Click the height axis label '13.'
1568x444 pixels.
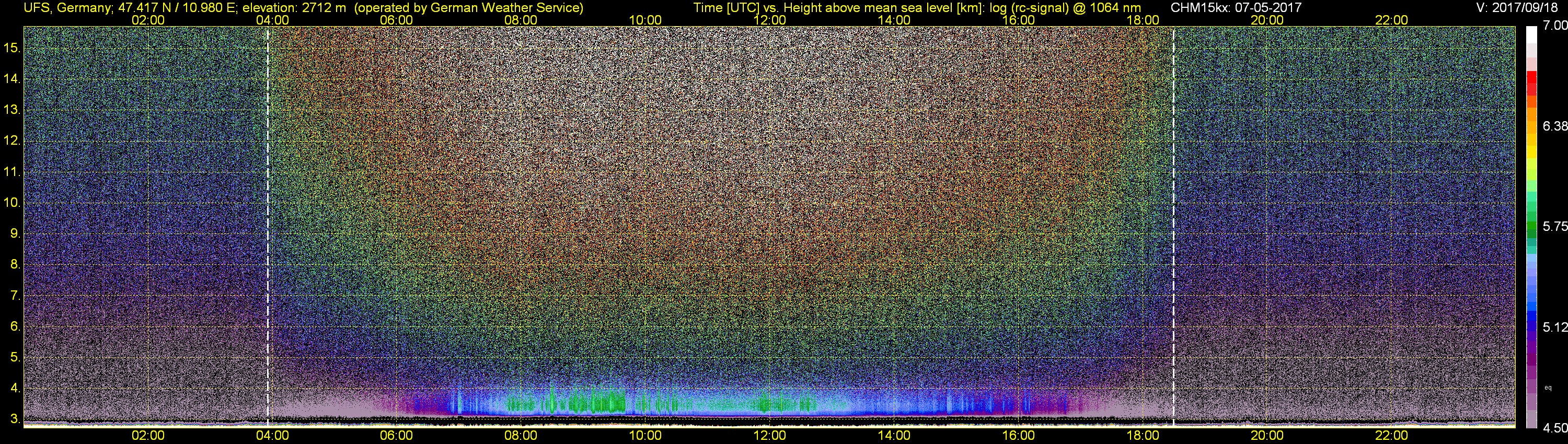coord(12,110)
